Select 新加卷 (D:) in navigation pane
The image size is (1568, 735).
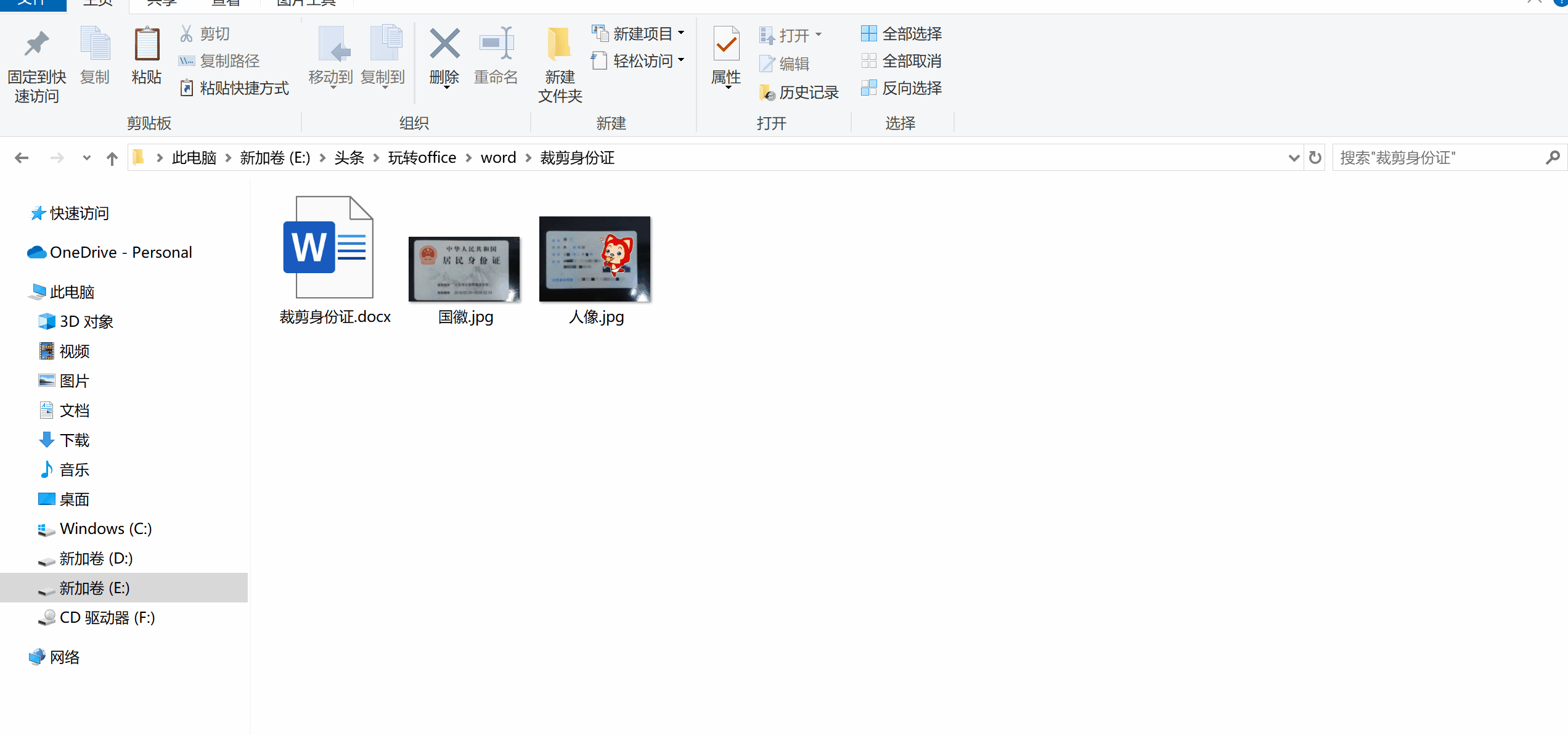pyautogui.click(x=96, y=558)
